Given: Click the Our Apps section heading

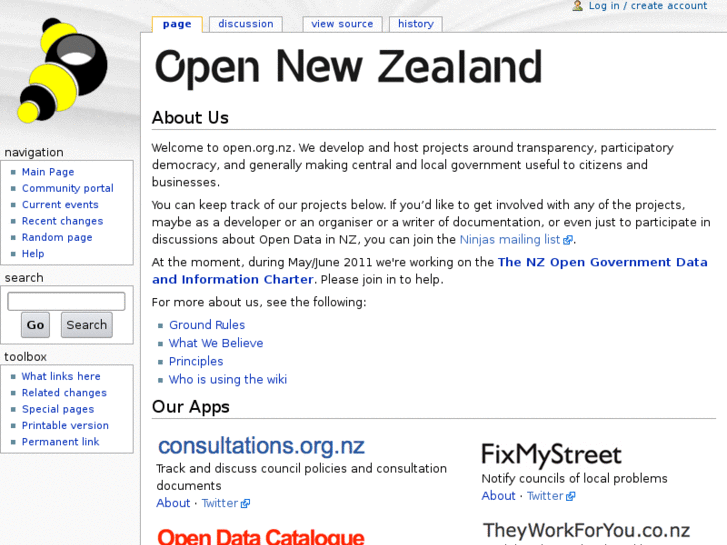Looking at the screenshot, I should [x=191, y=407].
